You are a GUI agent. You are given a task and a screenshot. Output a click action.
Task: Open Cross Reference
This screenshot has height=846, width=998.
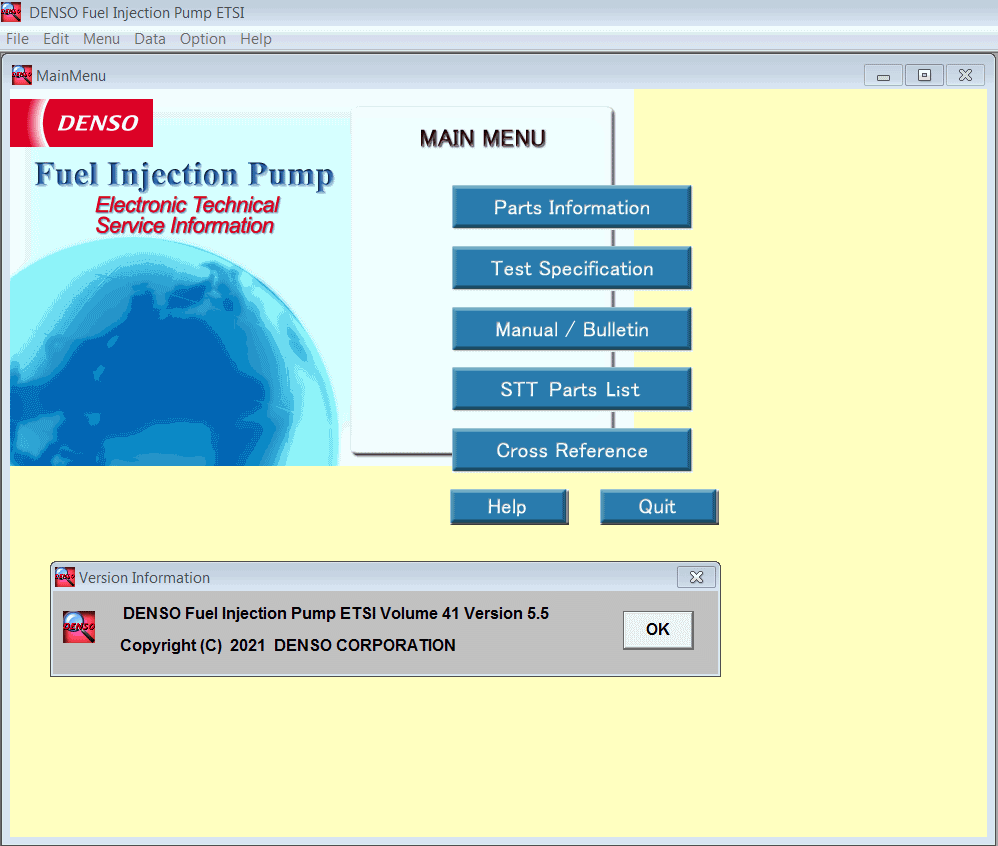[571, 450]
